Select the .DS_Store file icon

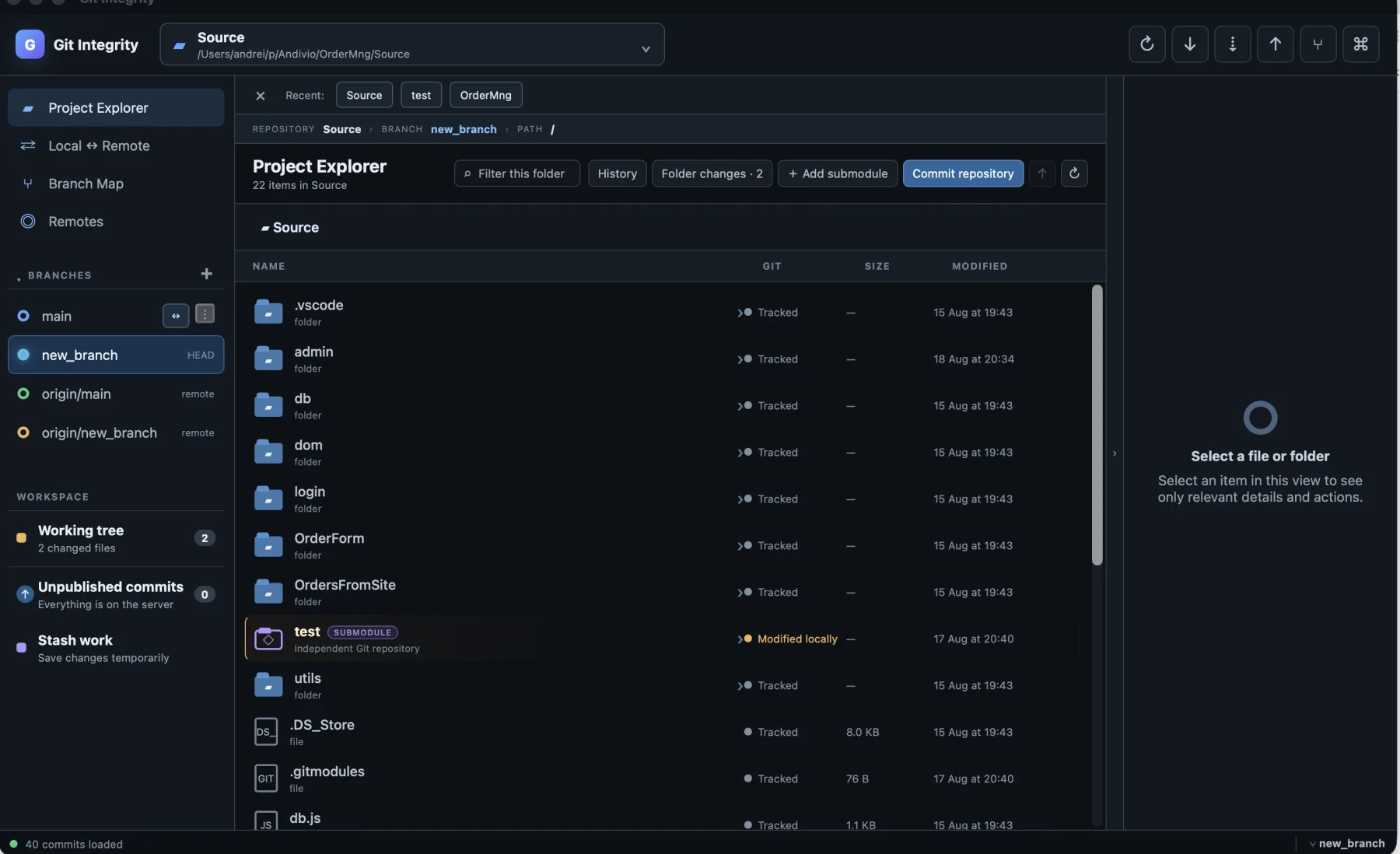click(x=266, y=732)
